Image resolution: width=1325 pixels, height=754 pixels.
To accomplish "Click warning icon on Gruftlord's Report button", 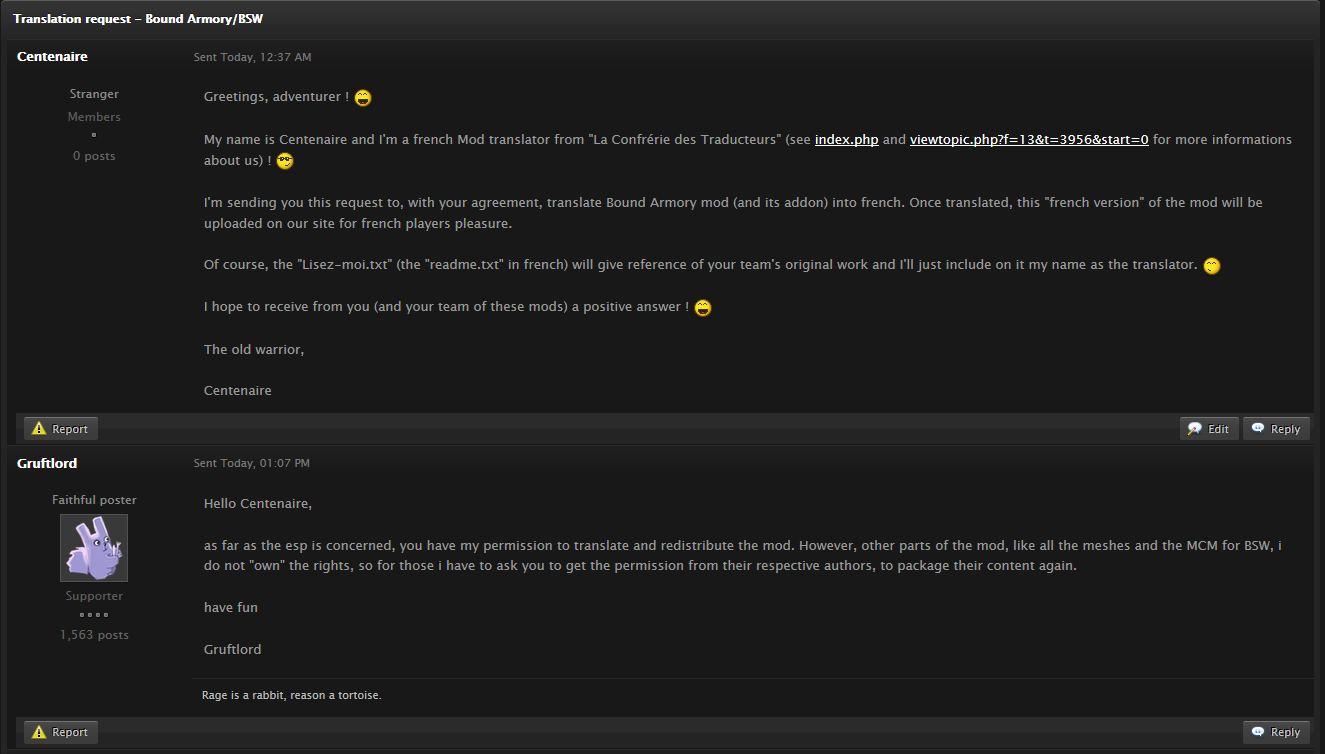I will click(39, 732).
